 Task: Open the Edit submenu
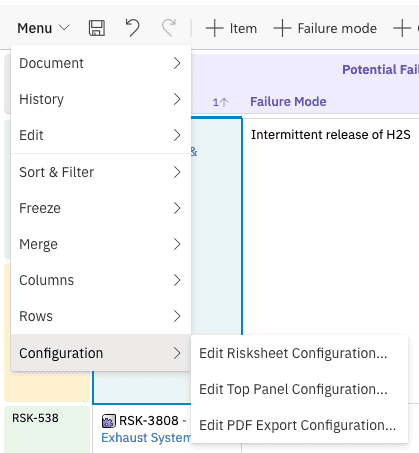click(x=101, y=135)
